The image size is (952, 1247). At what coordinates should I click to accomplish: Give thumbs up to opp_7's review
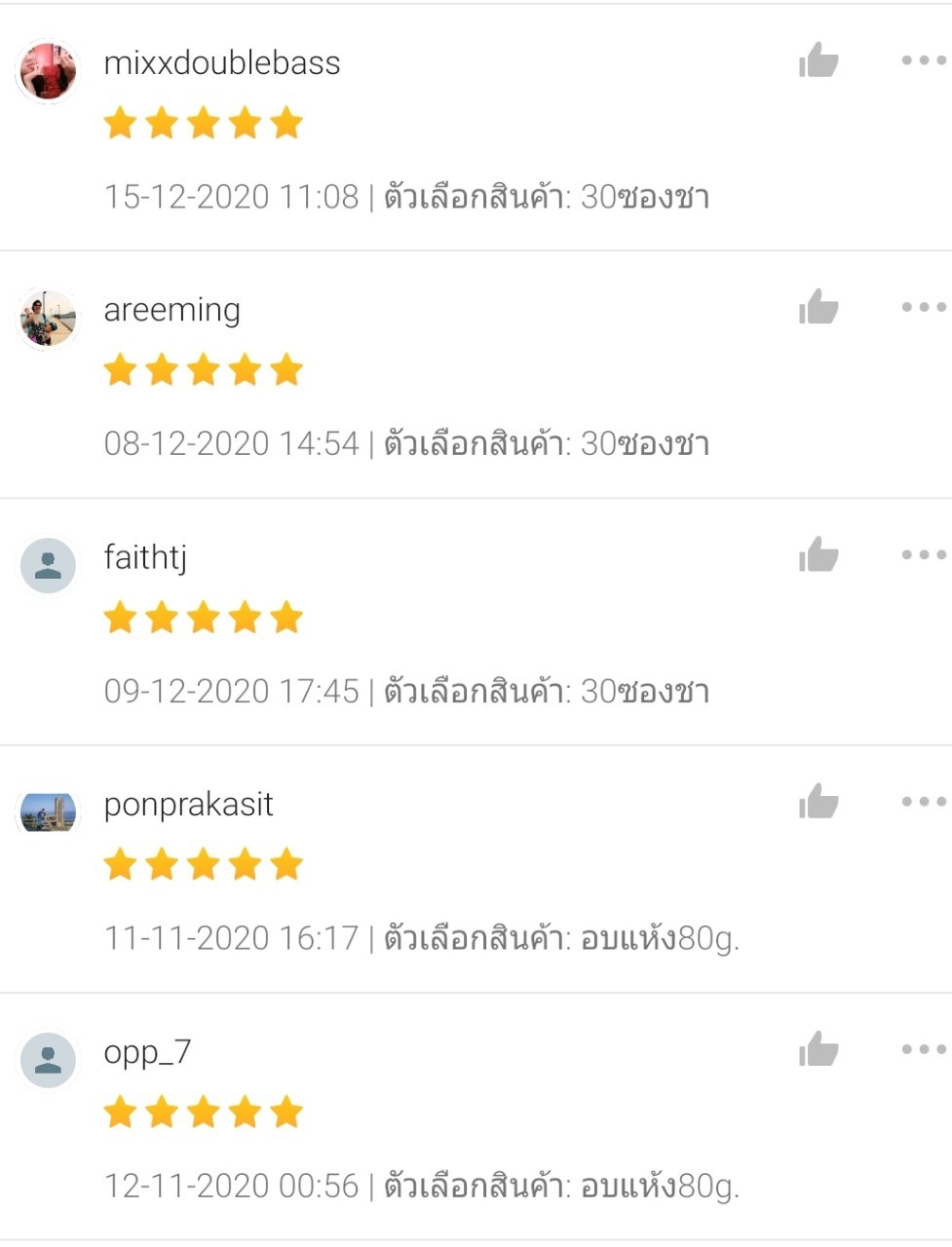819,1049
